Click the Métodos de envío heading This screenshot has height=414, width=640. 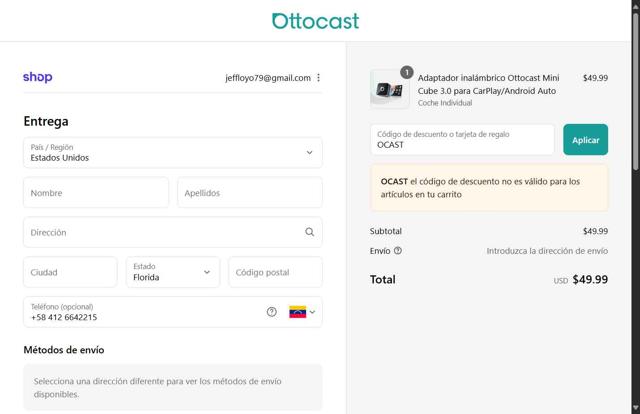(64, 350)
